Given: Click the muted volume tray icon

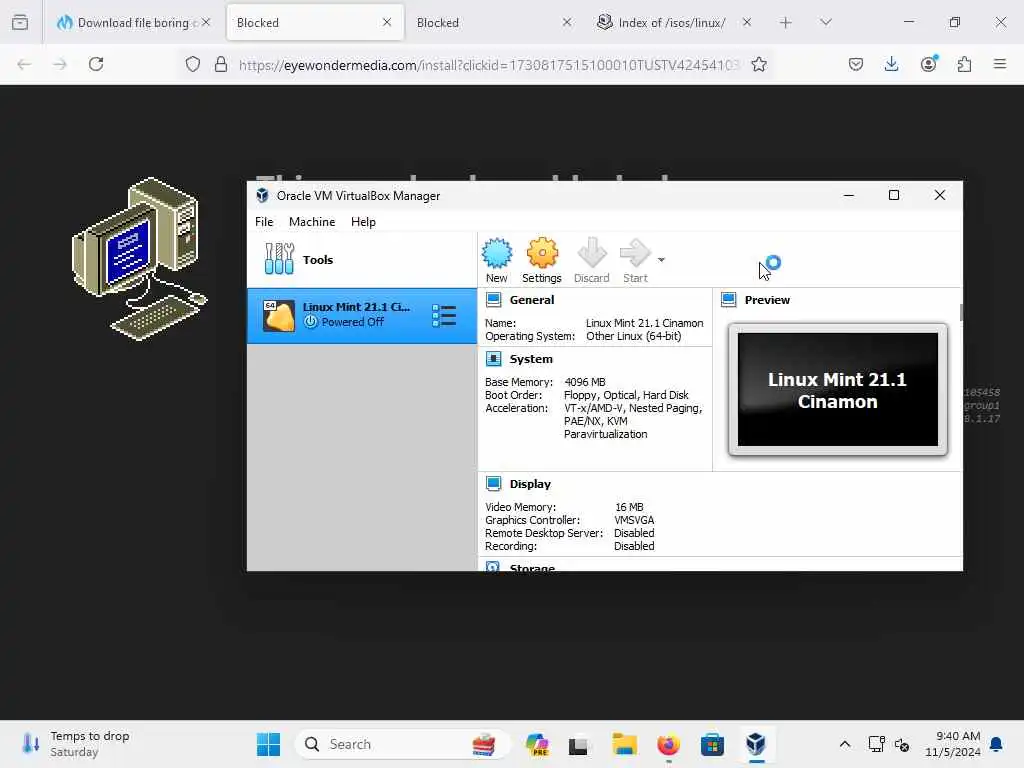Looking at the screenshot, I should click(903, 744).
